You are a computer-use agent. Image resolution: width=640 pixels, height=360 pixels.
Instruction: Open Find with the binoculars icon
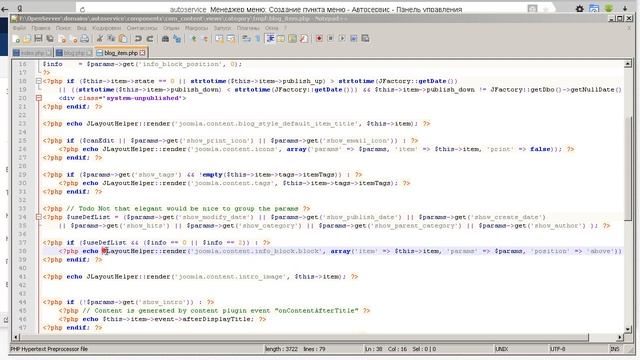click(x=165, y=39)
